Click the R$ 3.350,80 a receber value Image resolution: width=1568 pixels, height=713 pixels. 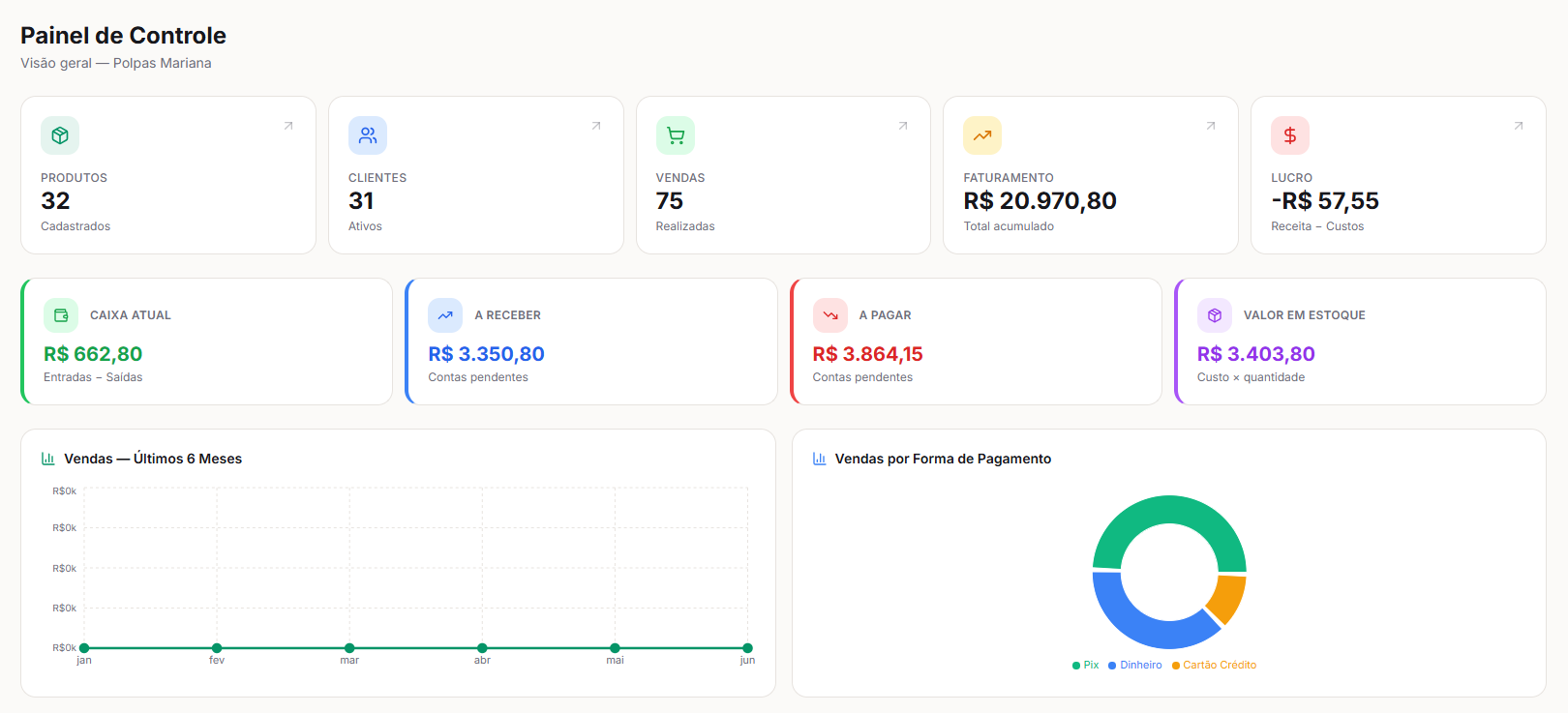click(x=486, y=354)
